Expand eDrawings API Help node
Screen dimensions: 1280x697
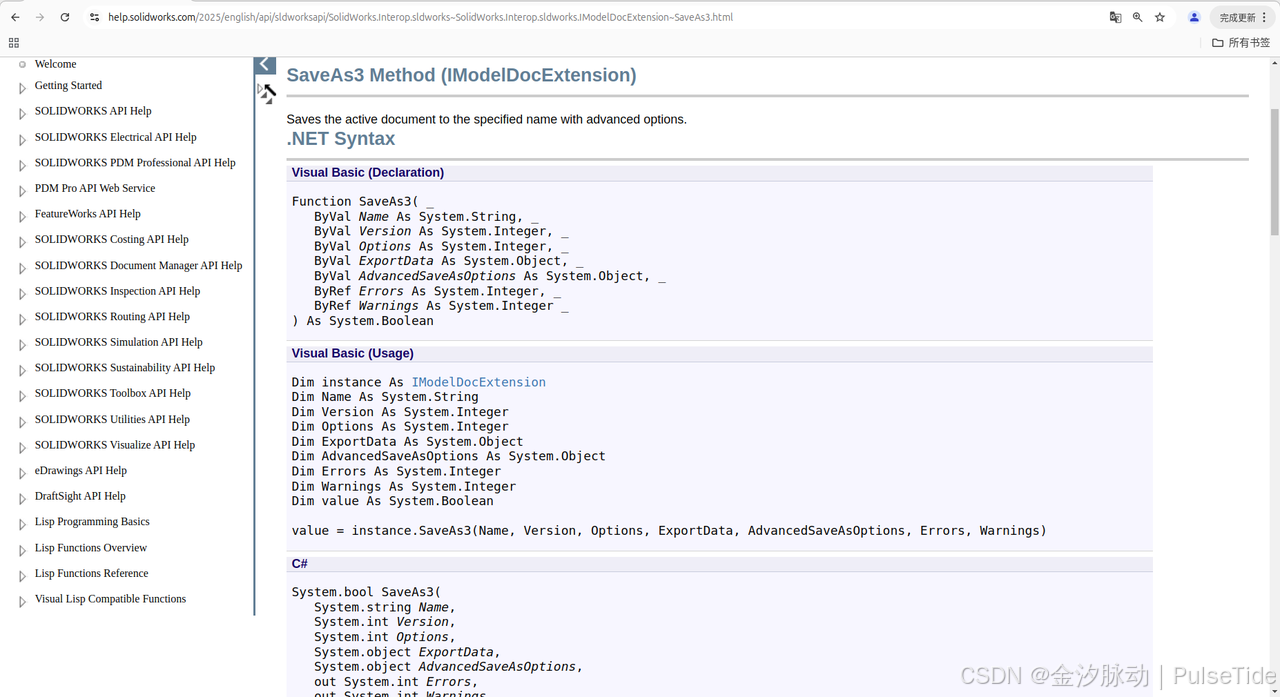click(22, 473)
